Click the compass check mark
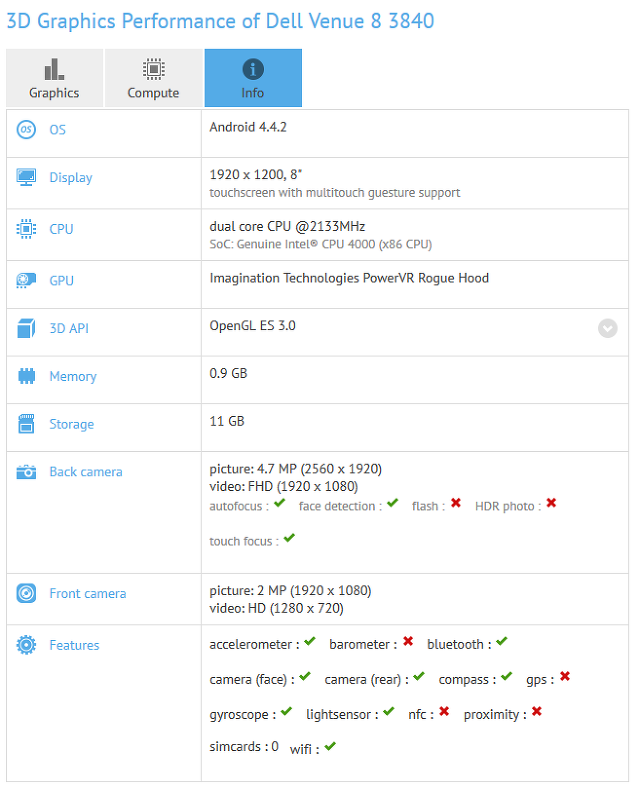The height and width of the screenshot is (790, 640). point(506,676)
